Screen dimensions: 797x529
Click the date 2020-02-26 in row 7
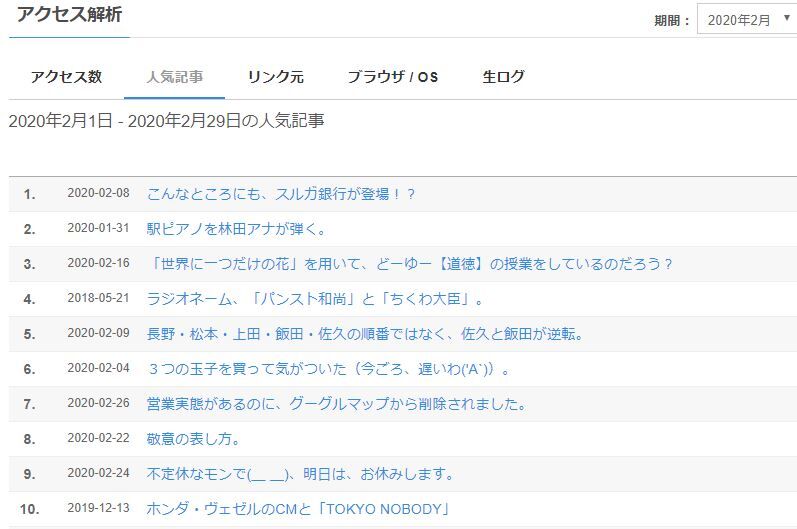[x=99, y=403]
